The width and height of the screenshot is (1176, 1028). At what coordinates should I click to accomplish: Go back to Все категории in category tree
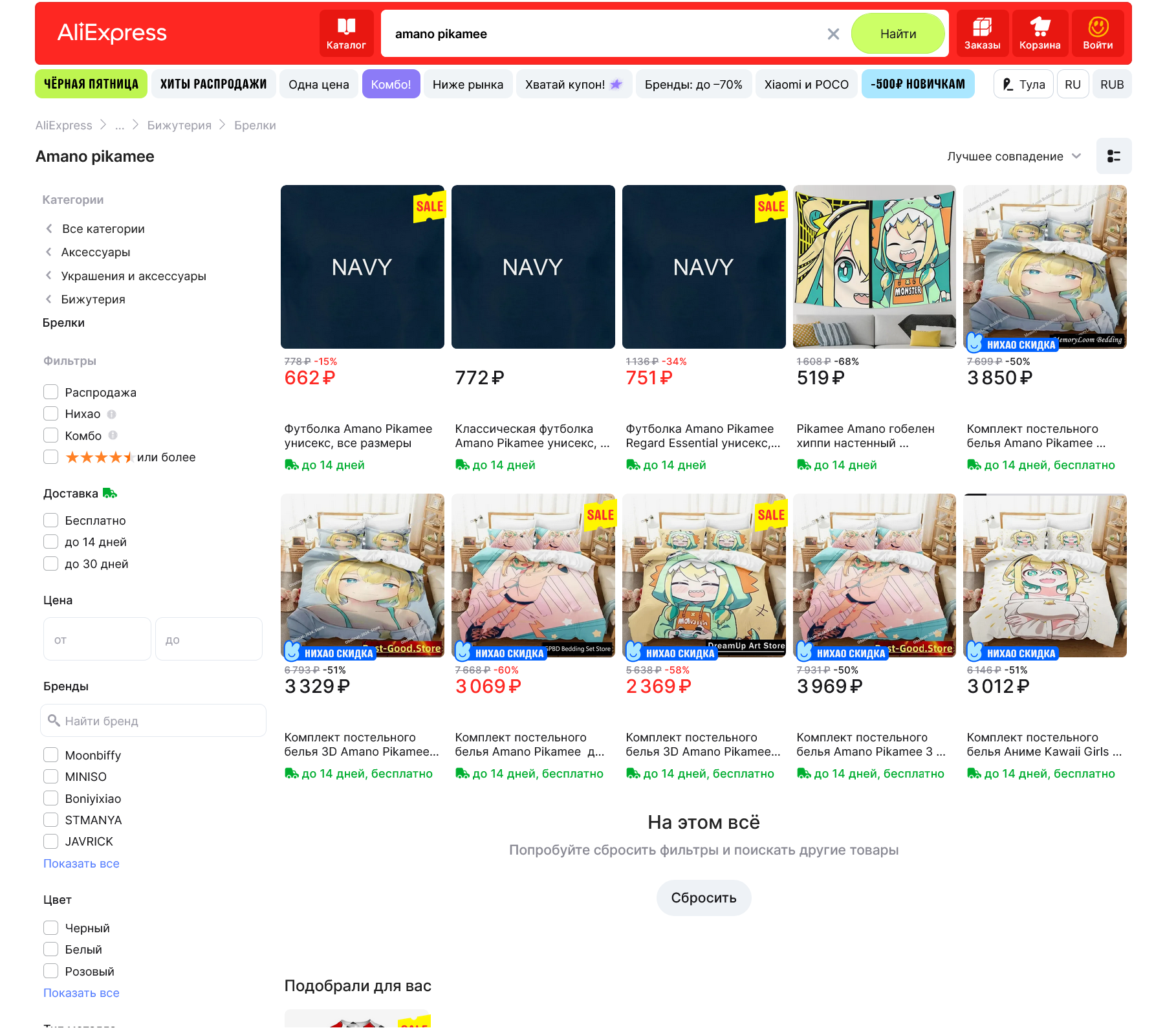(103, 229)
